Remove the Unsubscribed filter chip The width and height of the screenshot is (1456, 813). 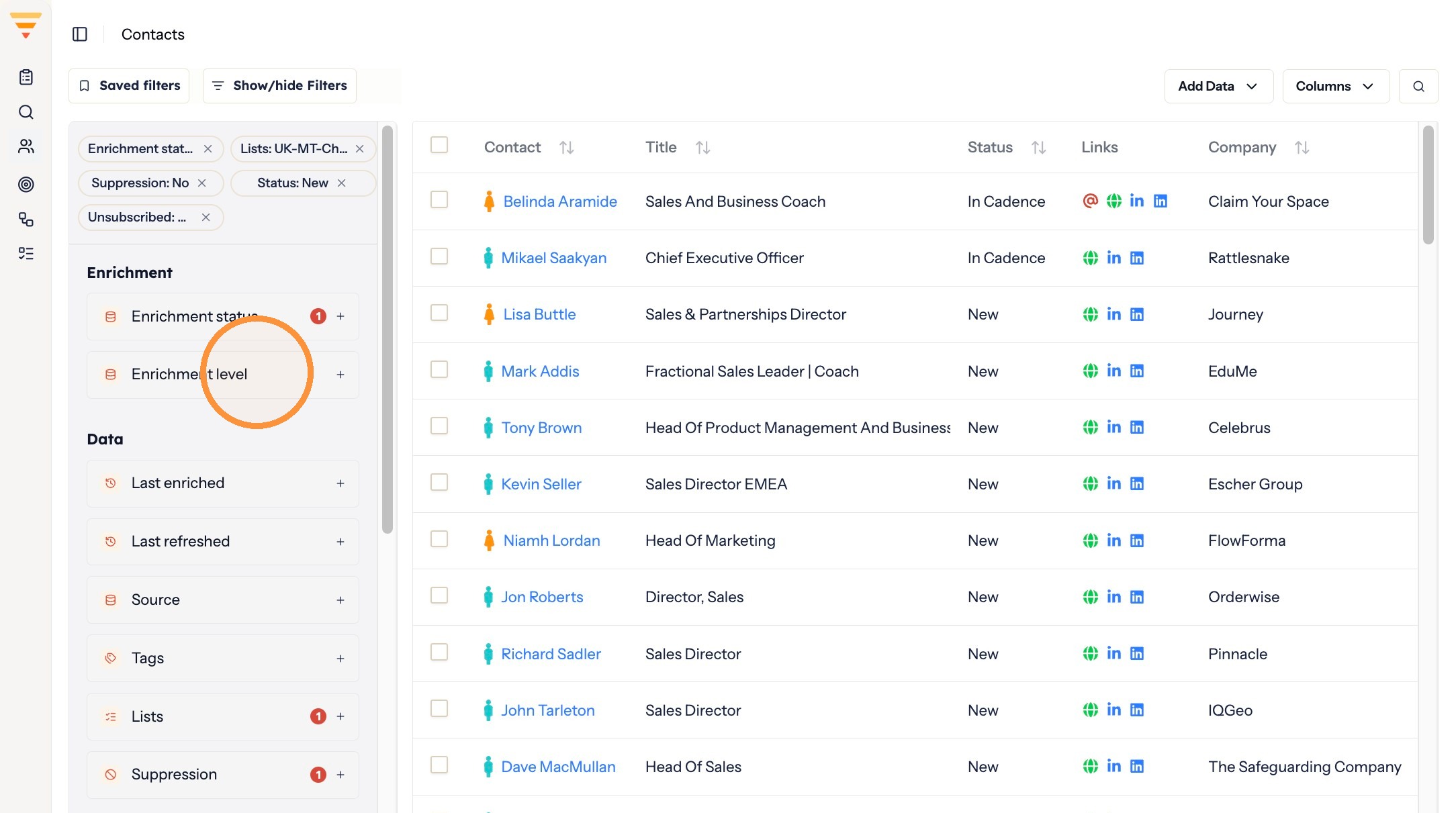206,218
